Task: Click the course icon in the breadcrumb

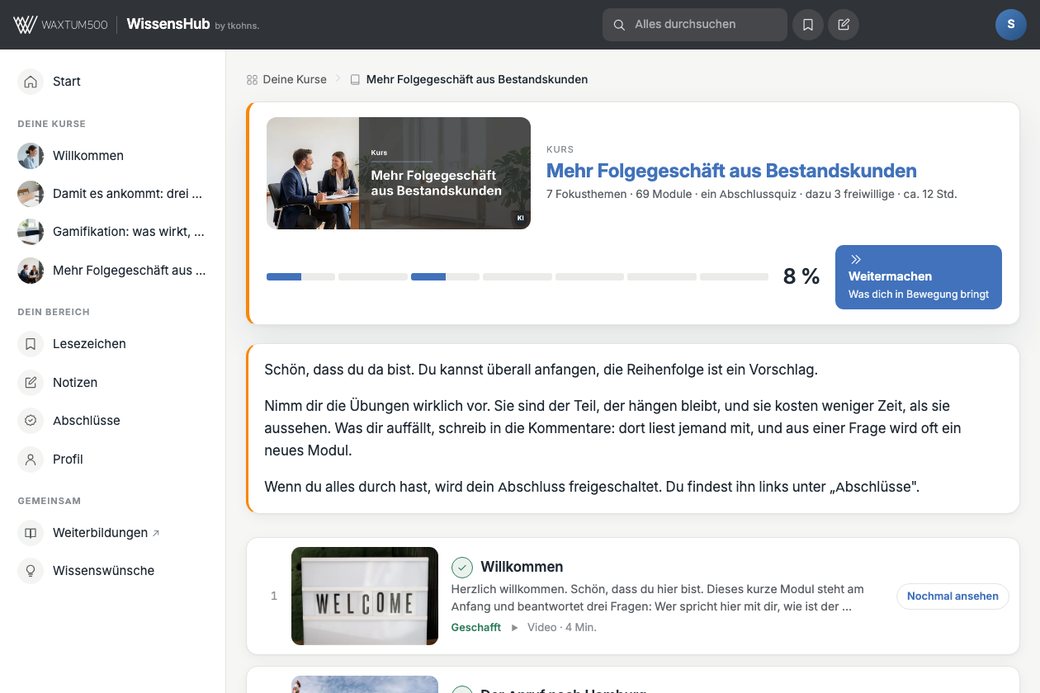Action: 355,80
